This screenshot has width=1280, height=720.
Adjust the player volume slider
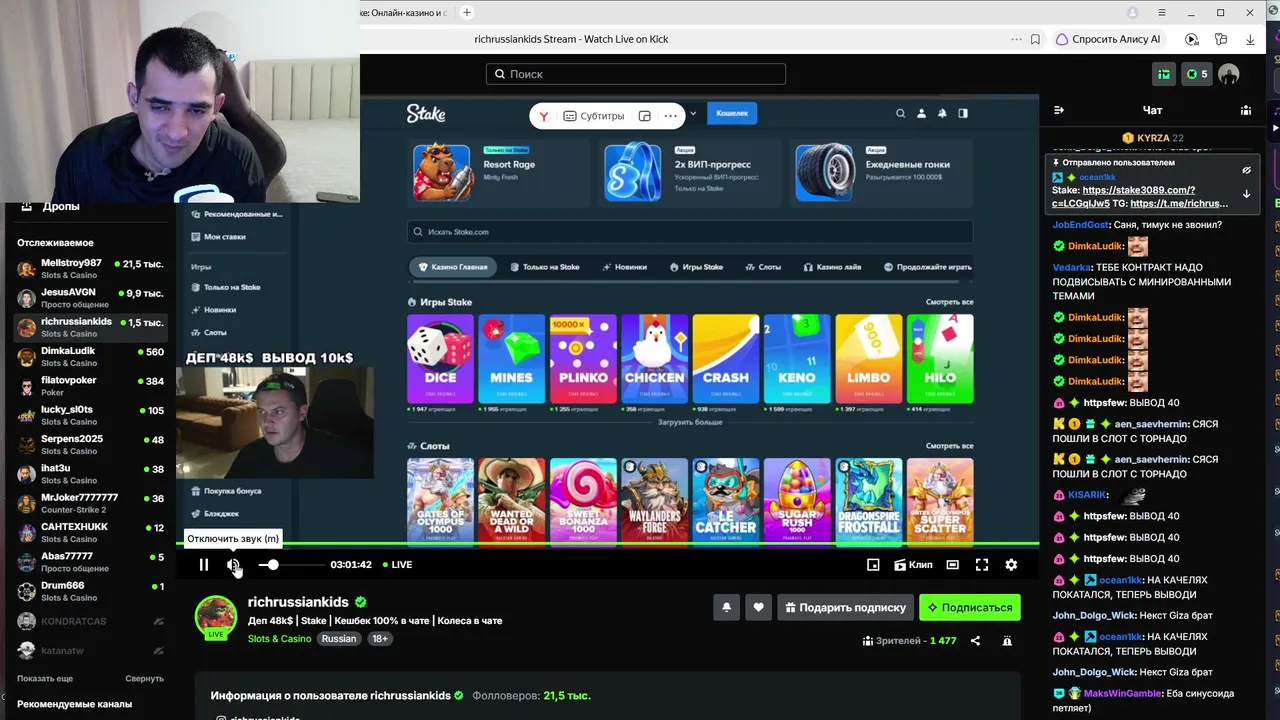coord(290,565)
